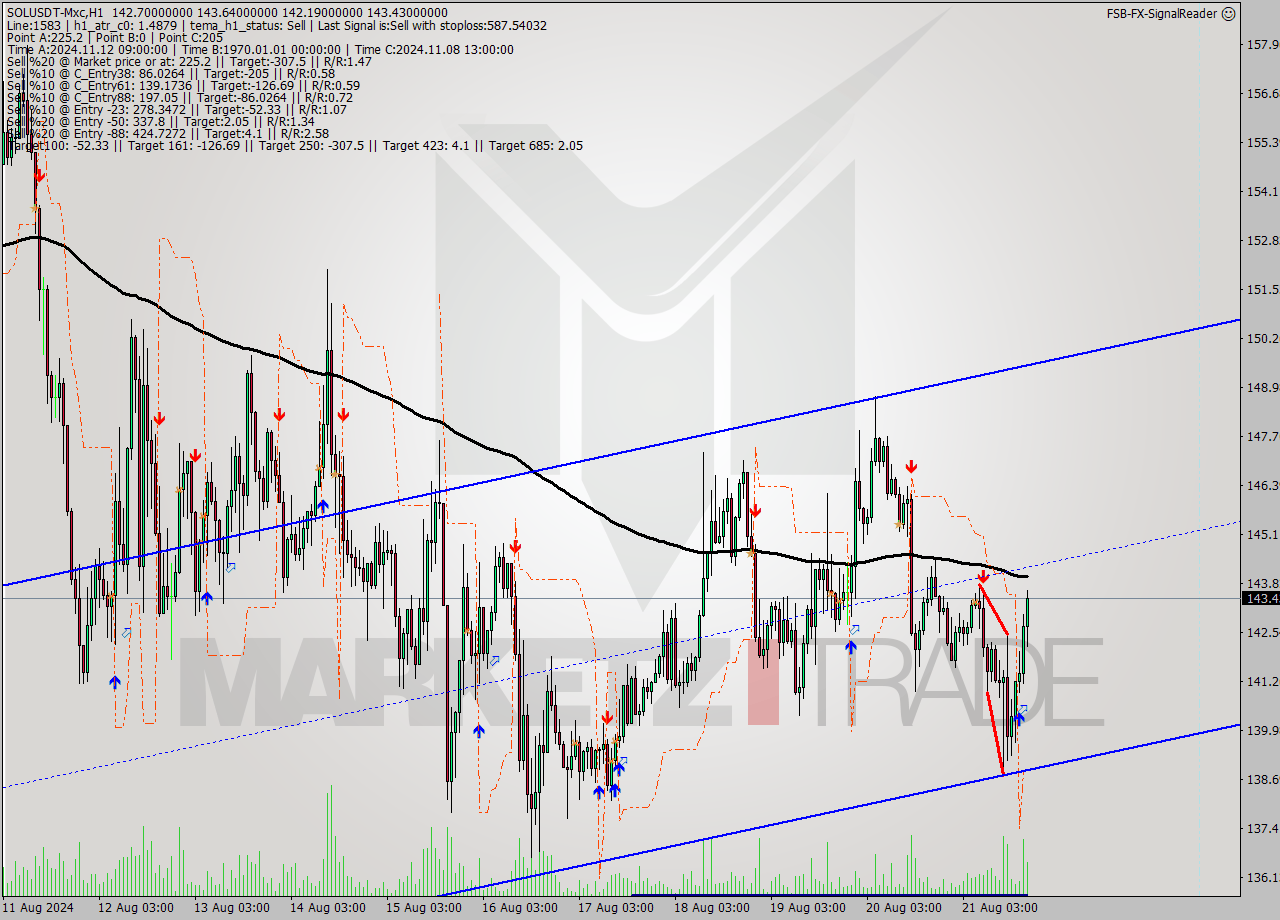Click the 157.9 price axis label
The width and height of the screenshot is (1280, 920).
coord(1262,44)
